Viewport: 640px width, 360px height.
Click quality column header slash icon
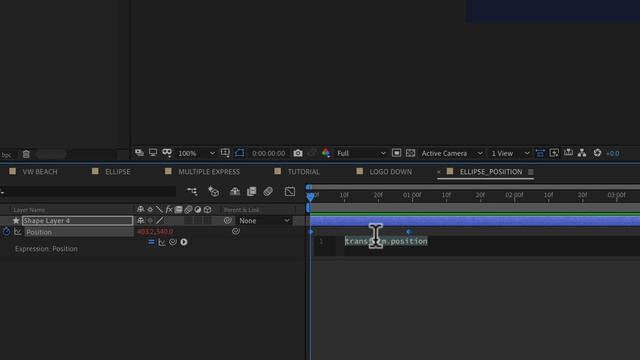coord(159,209)
